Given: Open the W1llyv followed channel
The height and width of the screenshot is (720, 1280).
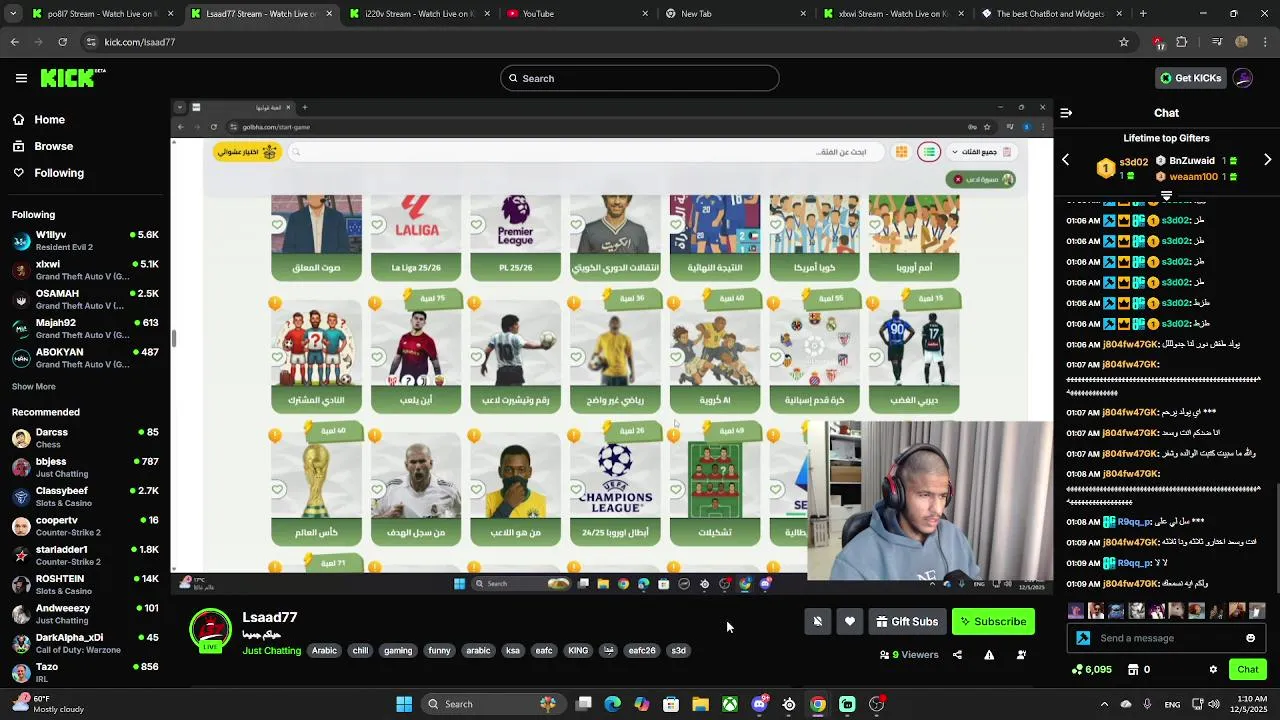Looking at the screenshot, I should (x=85, y=240).
